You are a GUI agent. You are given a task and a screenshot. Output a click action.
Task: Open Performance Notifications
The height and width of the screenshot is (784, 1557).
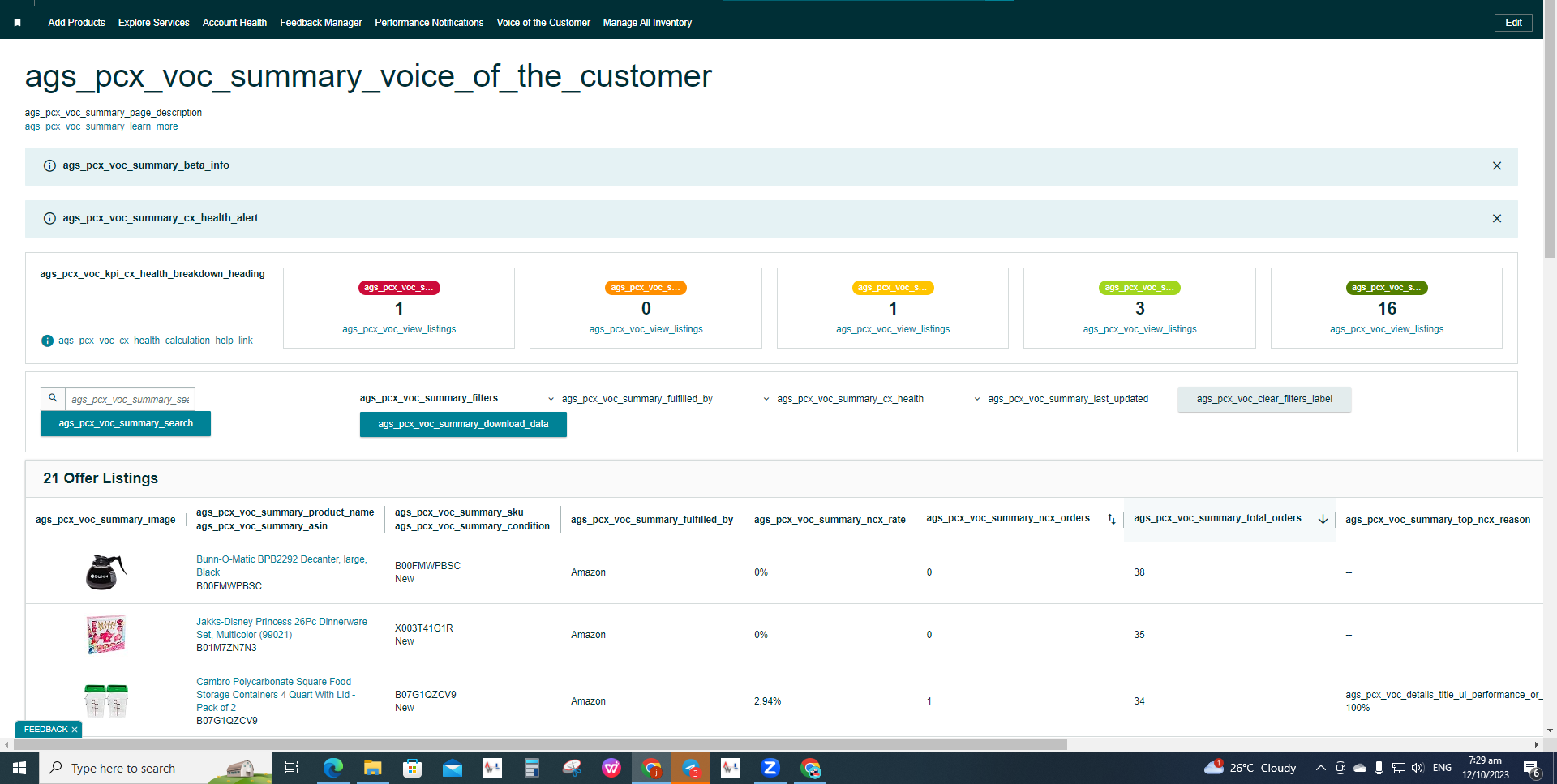click(429, 23)
